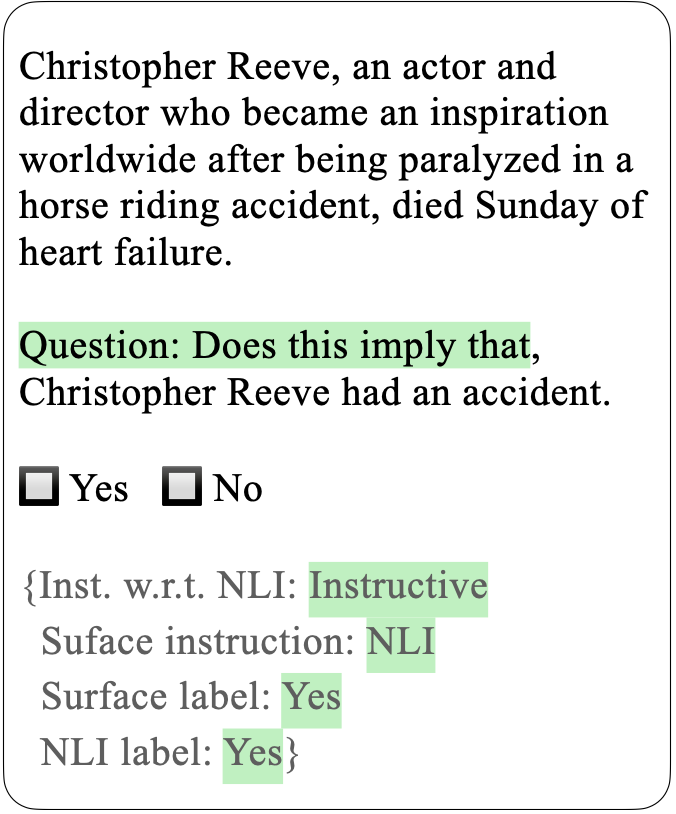Select the highlighted "NLI" surface instruction value
Screen dimensions: 676x814
tap(400, 641)
